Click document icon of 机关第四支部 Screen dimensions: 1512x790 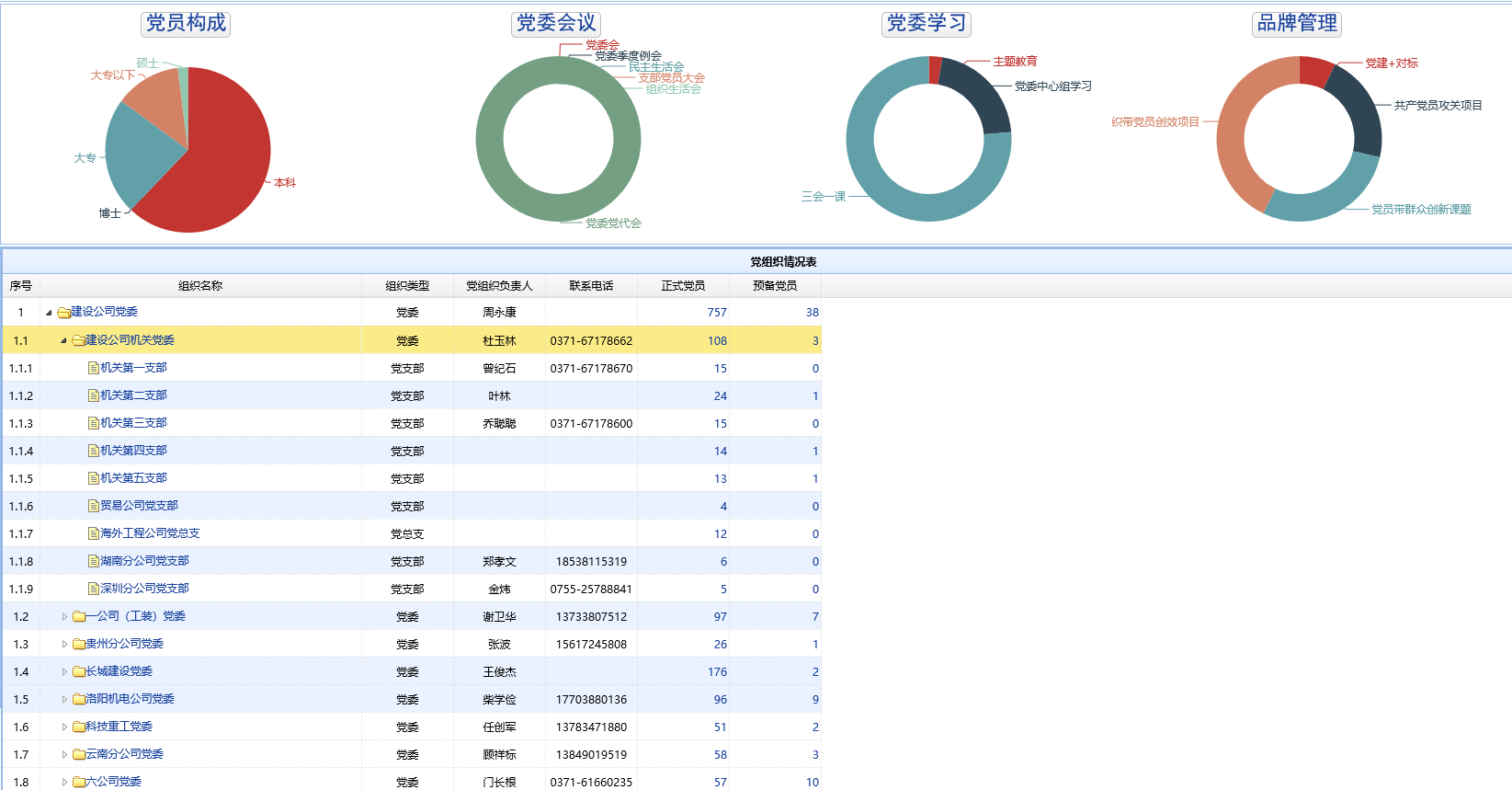(93, 451)
